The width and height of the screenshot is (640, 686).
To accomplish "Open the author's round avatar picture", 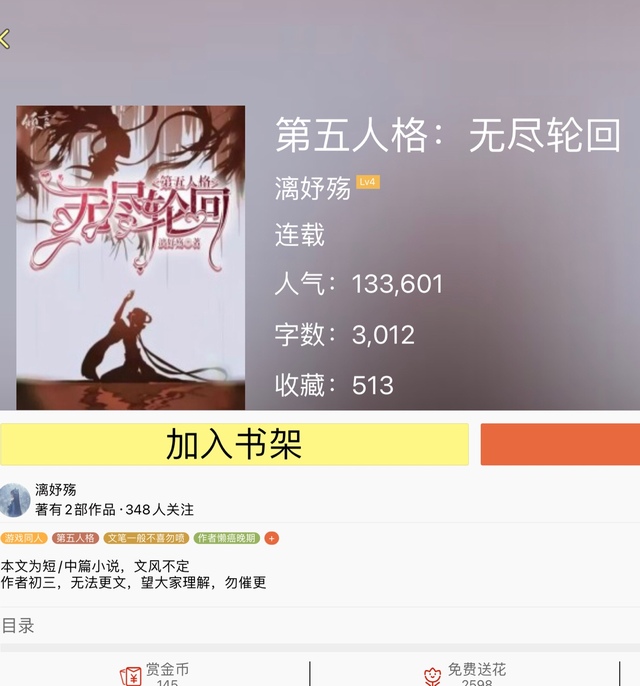I will (14, 500).
